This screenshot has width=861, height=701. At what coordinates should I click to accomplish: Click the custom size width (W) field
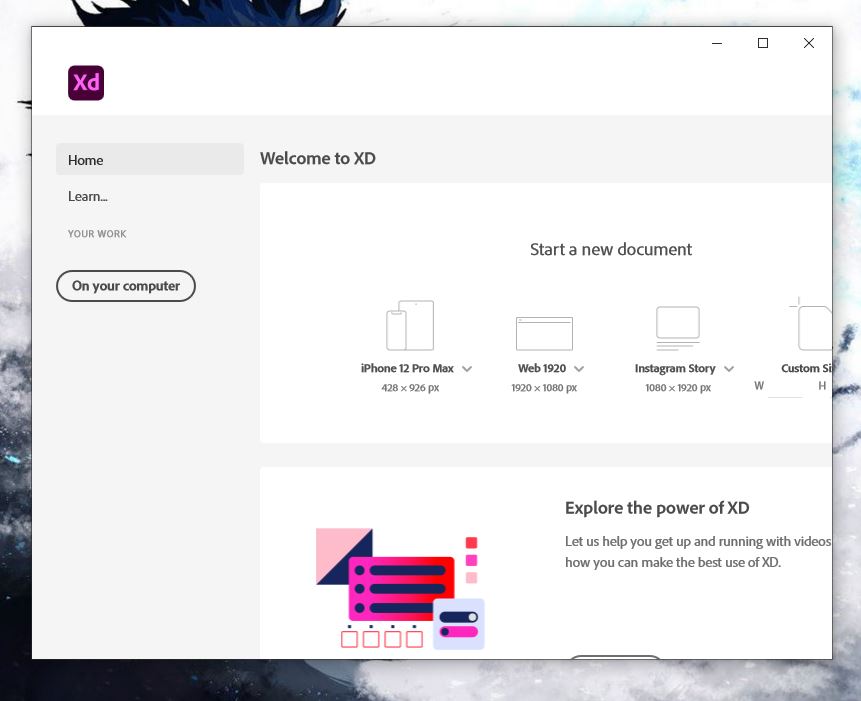point(785,387)
